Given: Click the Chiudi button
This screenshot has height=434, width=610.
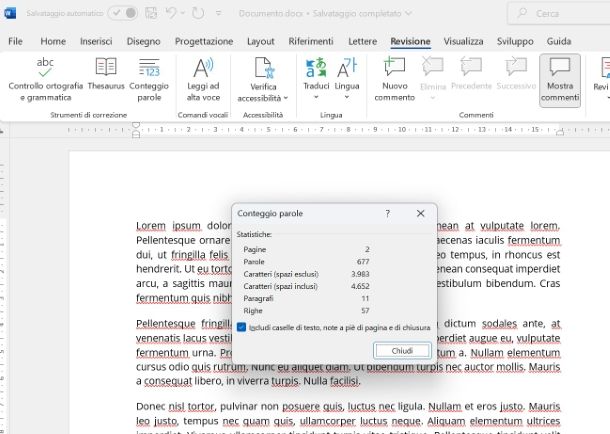Looking at the screenshot, I should coord(402,351).
